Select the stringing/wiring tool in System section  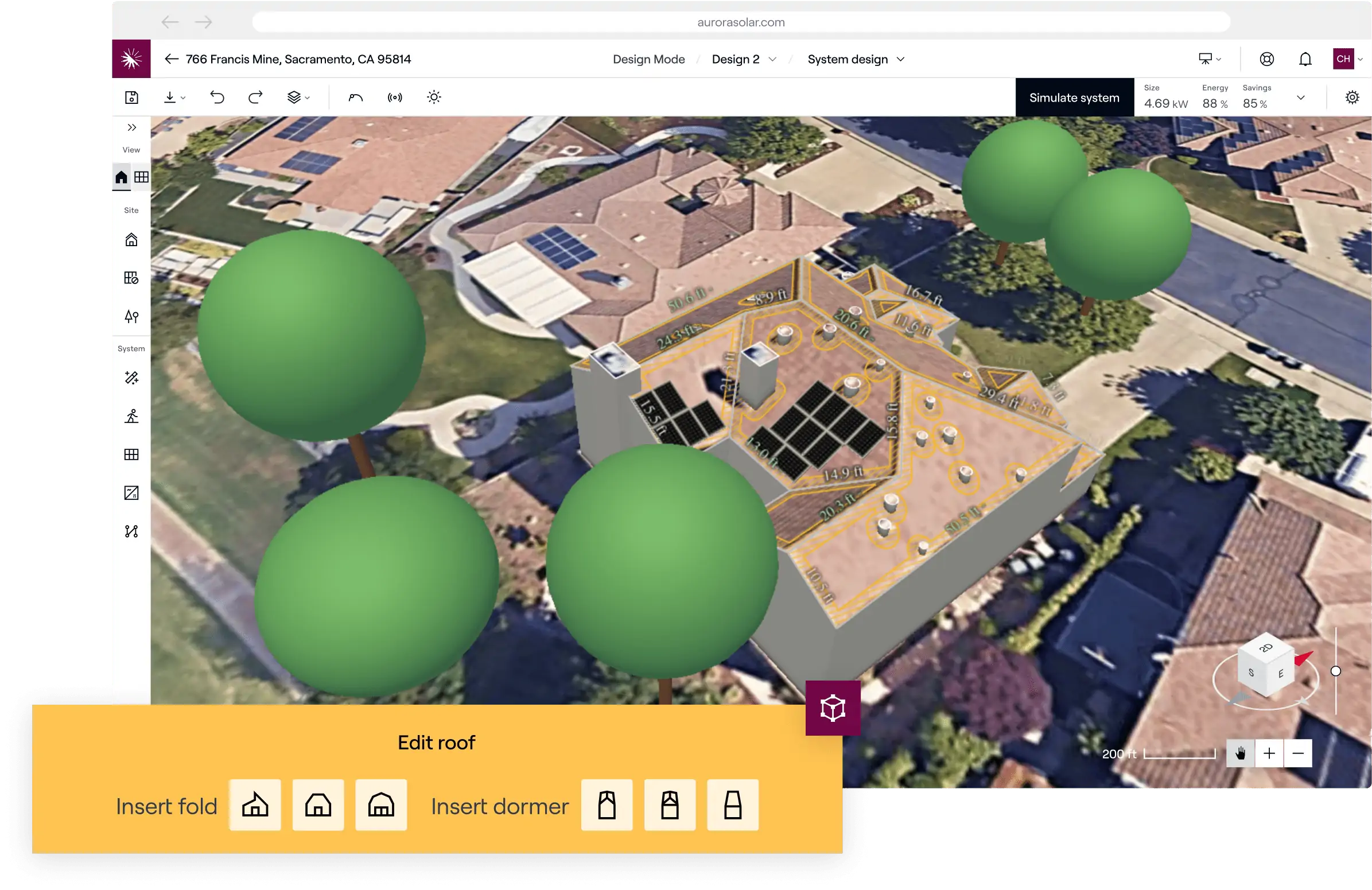point(131,531)
